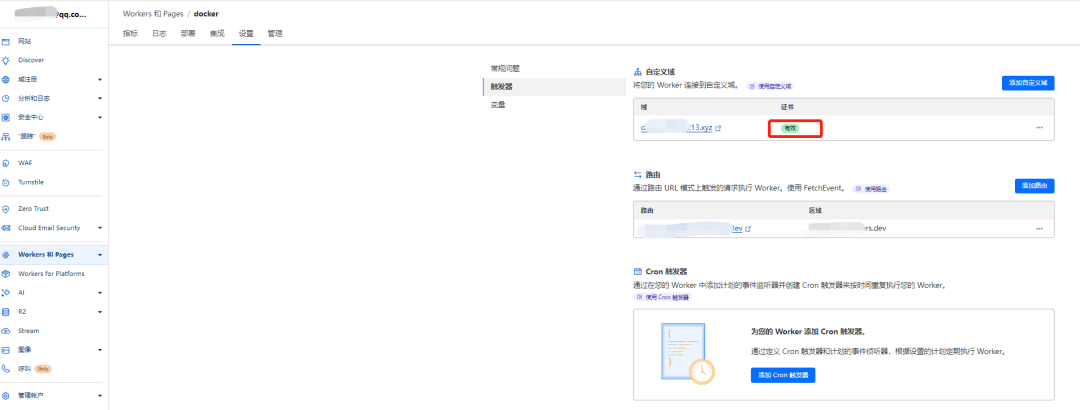Image resolution: width=1080 pixels, height=410 pixels.
Task: Click the Discover lightbulb icon
Action: pyautogui.click(x=6, y=60)
